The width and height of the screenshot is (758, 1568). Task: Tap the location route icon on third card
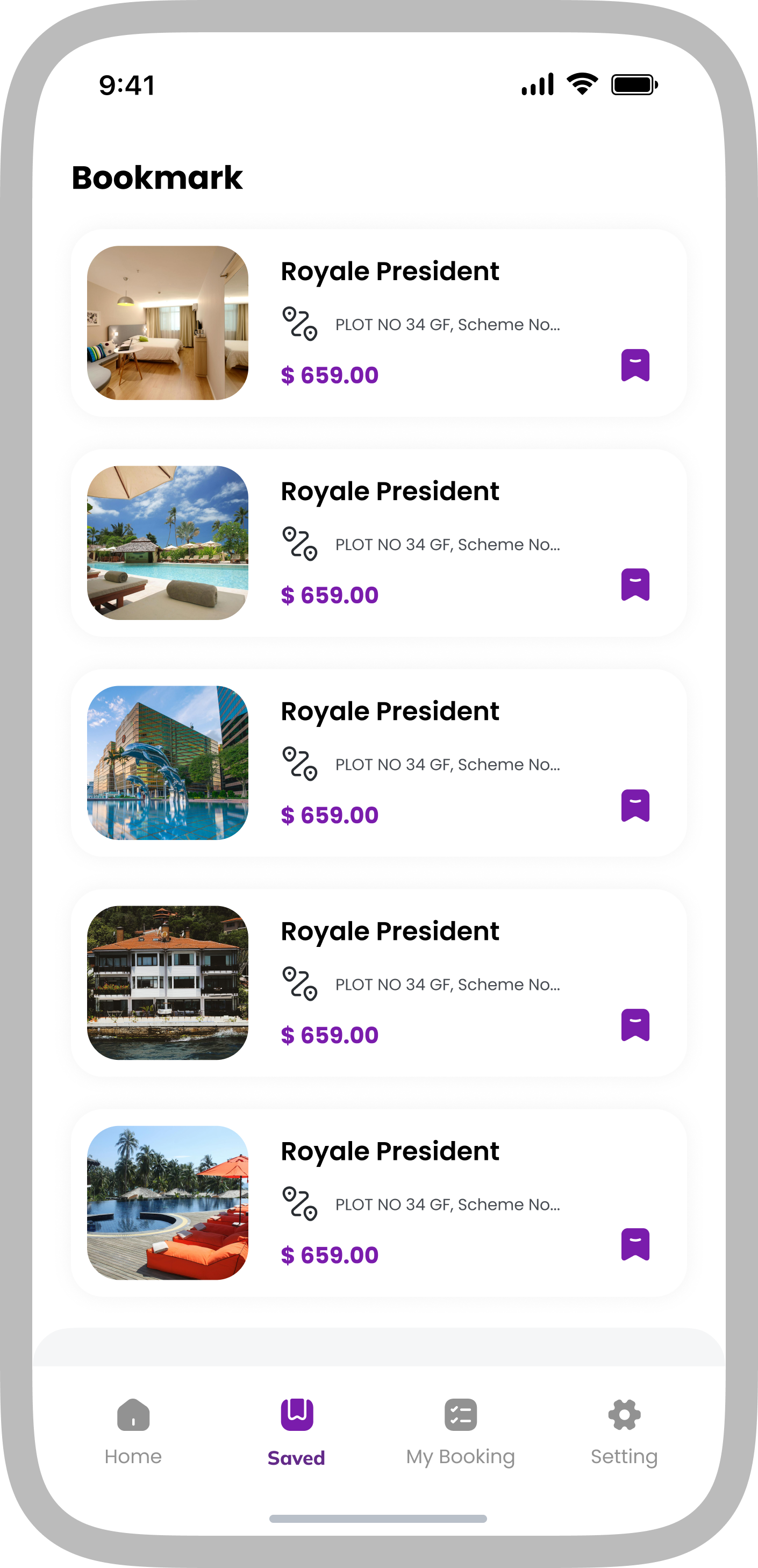[300, 764]
